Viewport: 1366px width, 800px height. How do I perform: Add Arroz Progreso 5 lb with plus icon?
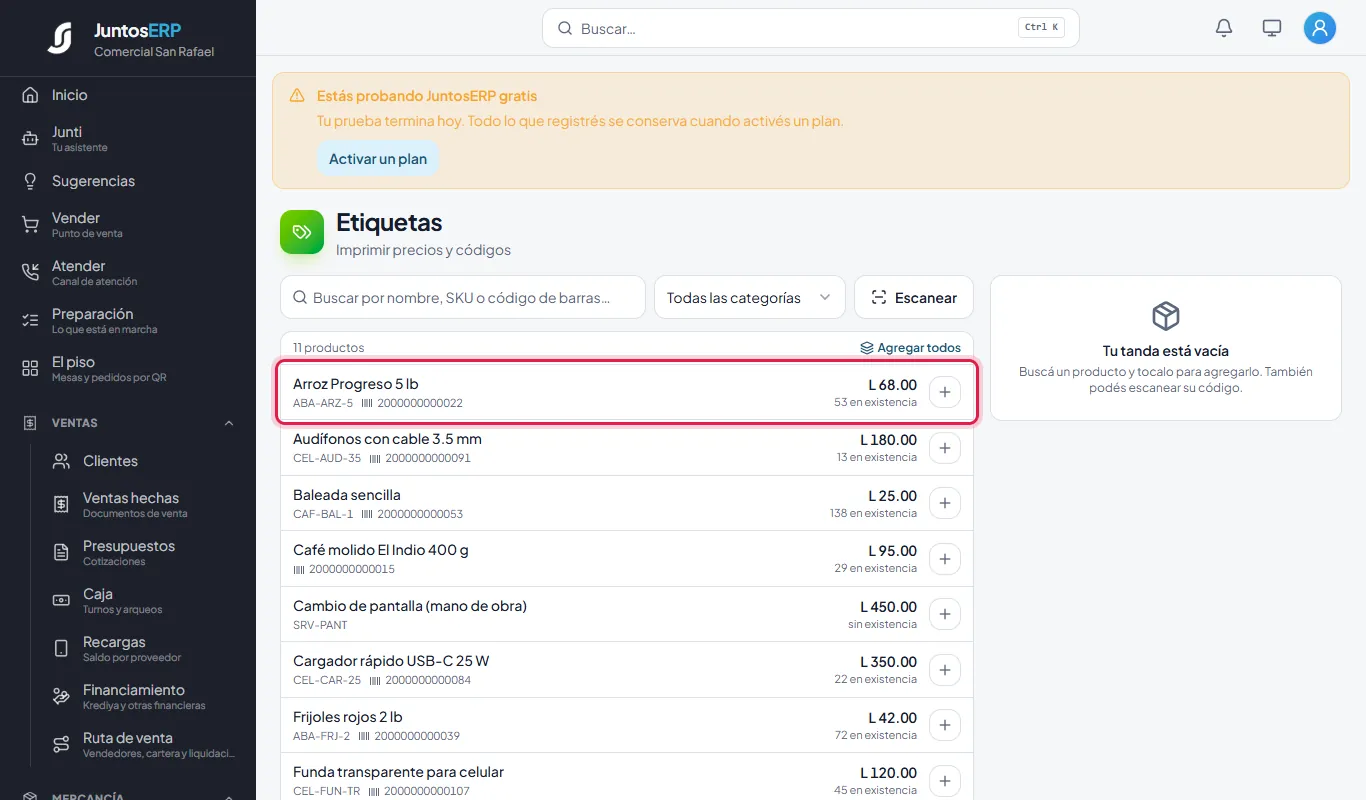[945, 393]
